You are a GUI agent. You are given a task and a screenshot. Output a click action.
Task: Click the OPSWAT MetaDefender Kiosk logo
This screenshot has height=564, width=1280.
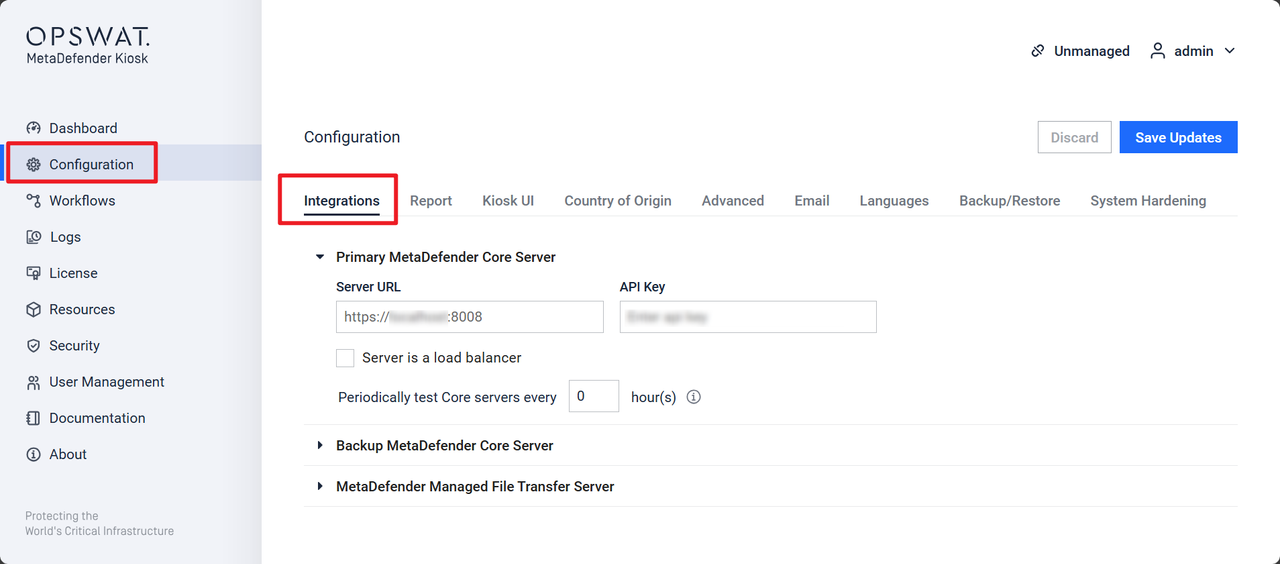click(88, 46)
